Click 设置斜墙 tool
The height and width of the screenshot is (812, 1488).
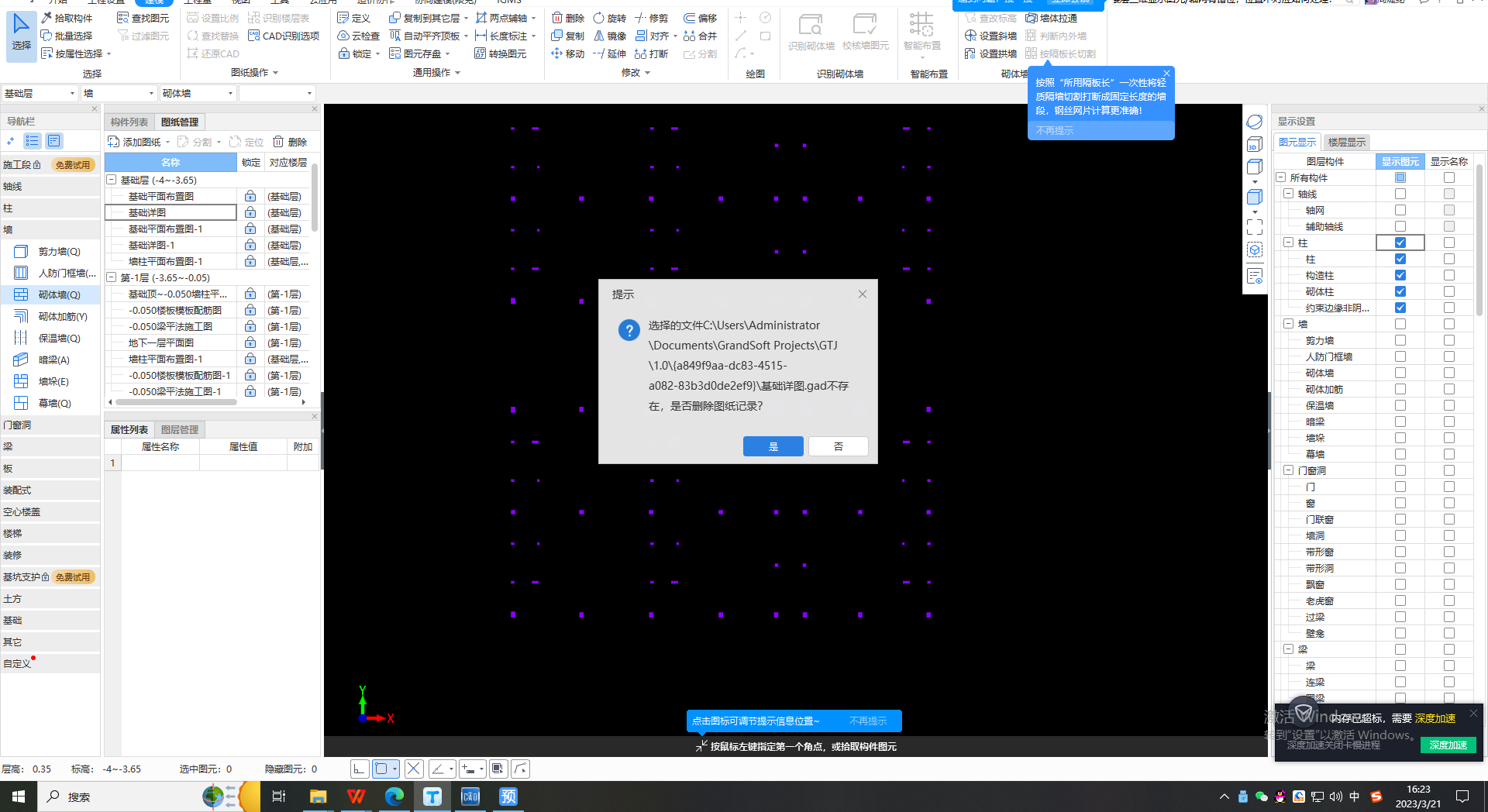(990, 36)
